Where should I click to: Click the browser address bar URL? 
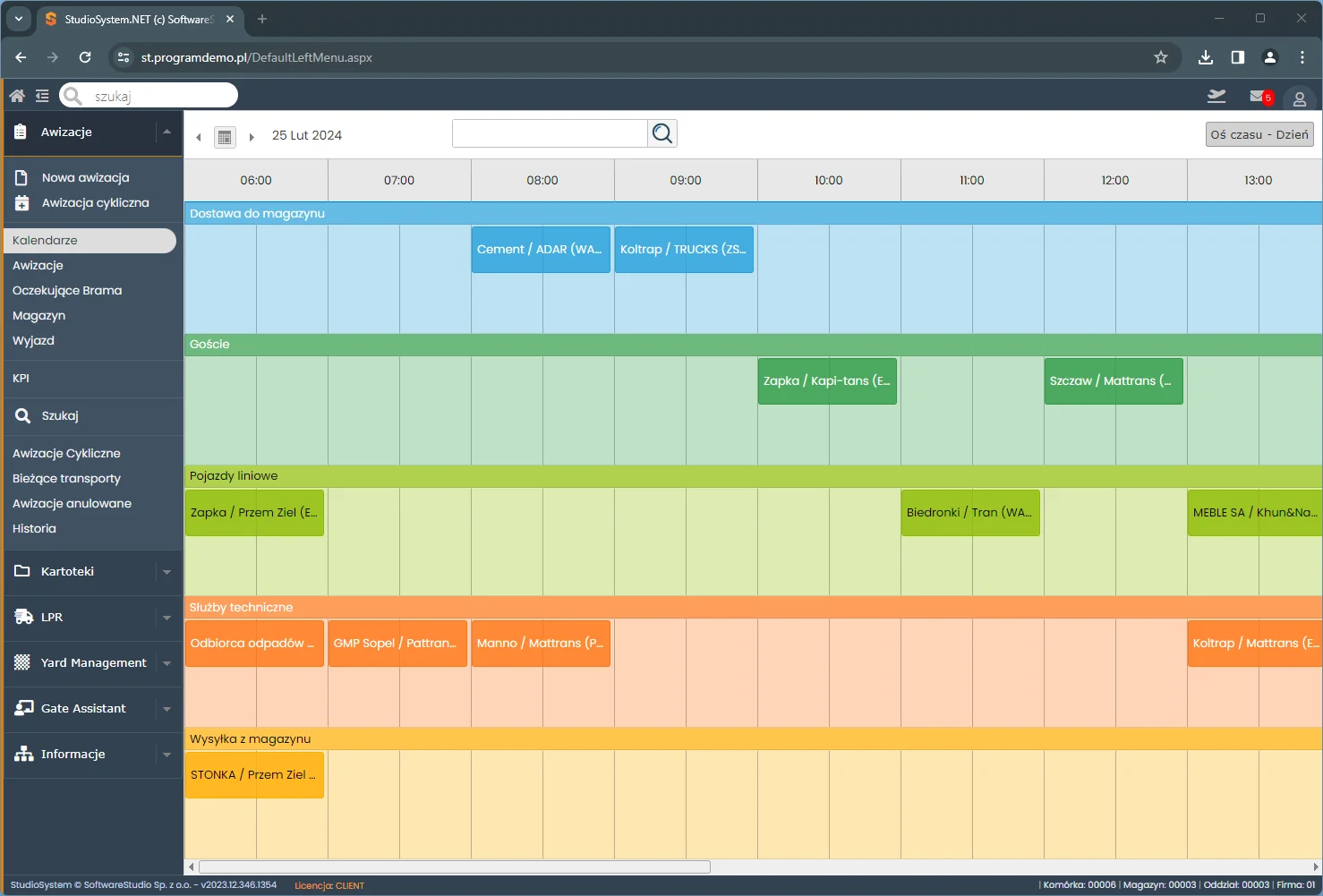[x=256, y=57]
